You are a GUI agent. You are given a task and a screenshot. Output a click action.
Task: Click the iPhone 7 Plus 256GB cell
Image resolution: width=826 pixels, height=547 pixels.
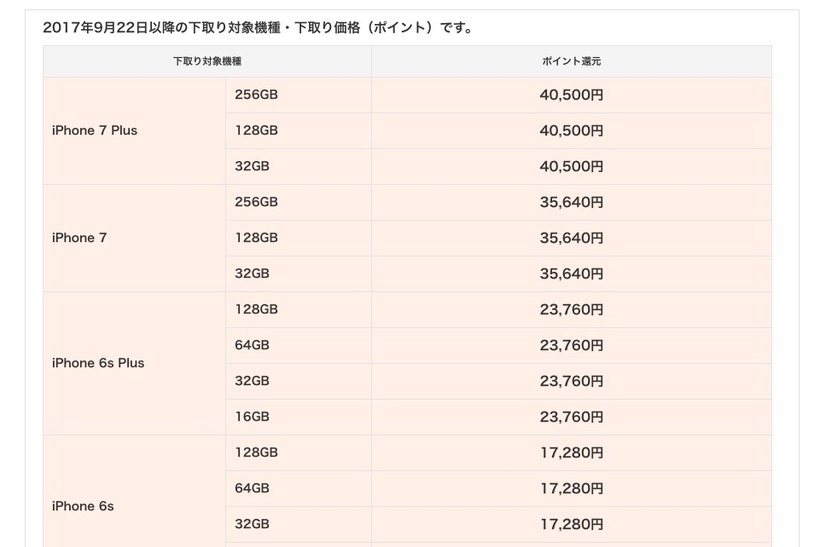click(298, 95)
